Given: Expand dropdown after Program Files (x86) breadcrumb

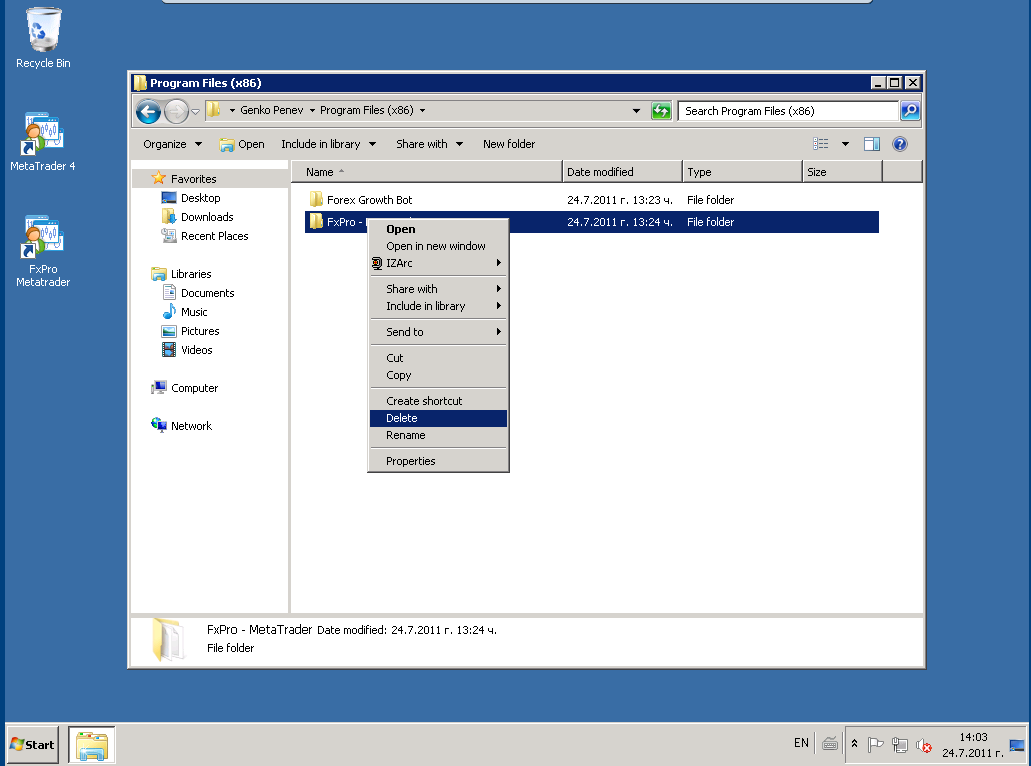Looking at the screenshot, I should tap(422, 110).
